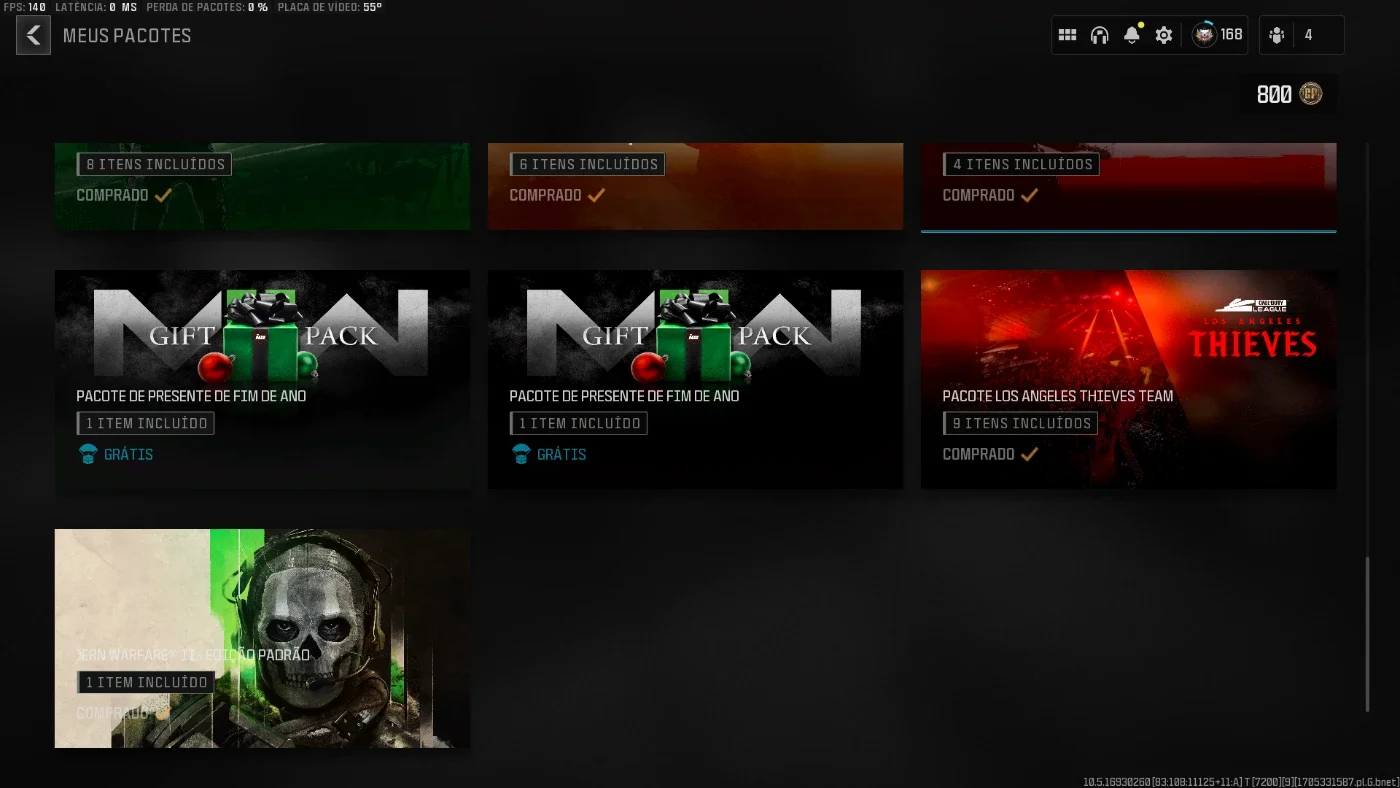Image resolution: width=1400 pixels, height=788 pixels.
Task: Click the Perda de Pacotes readout
Action: [x=207, y=7]
